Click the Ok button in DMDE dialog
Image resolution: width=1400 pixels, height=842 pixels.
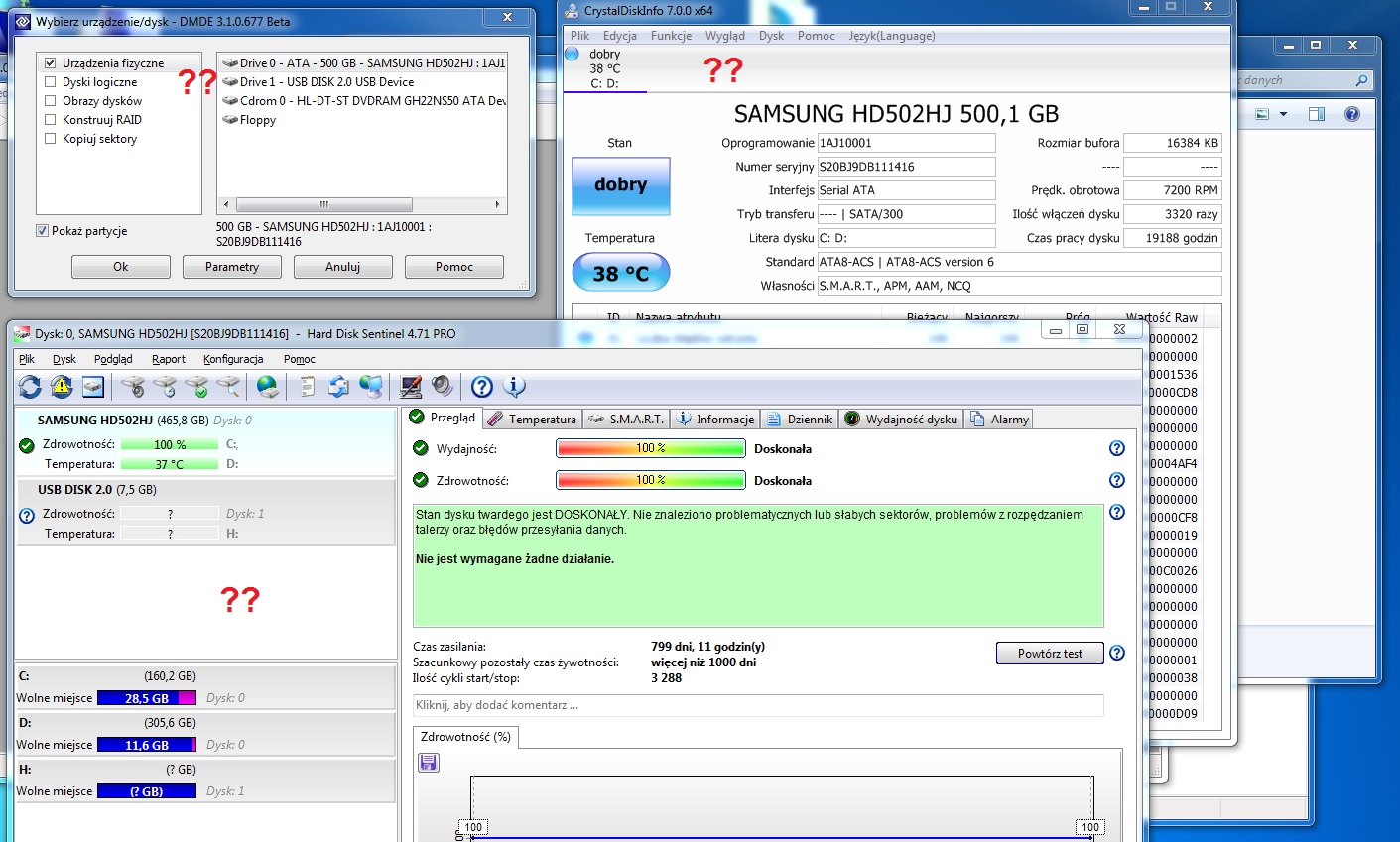coord(121,267)
